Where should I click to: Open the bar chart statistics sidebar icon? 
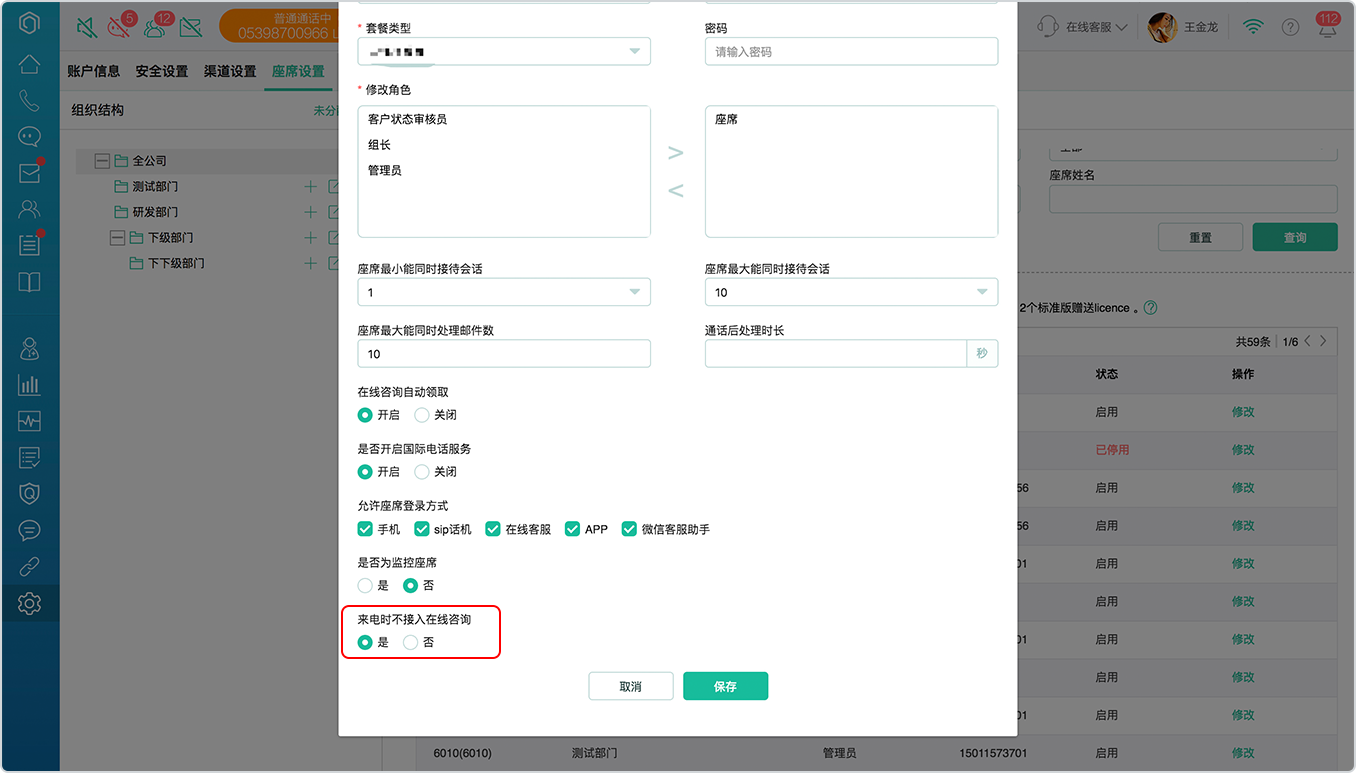pos(29,385)
